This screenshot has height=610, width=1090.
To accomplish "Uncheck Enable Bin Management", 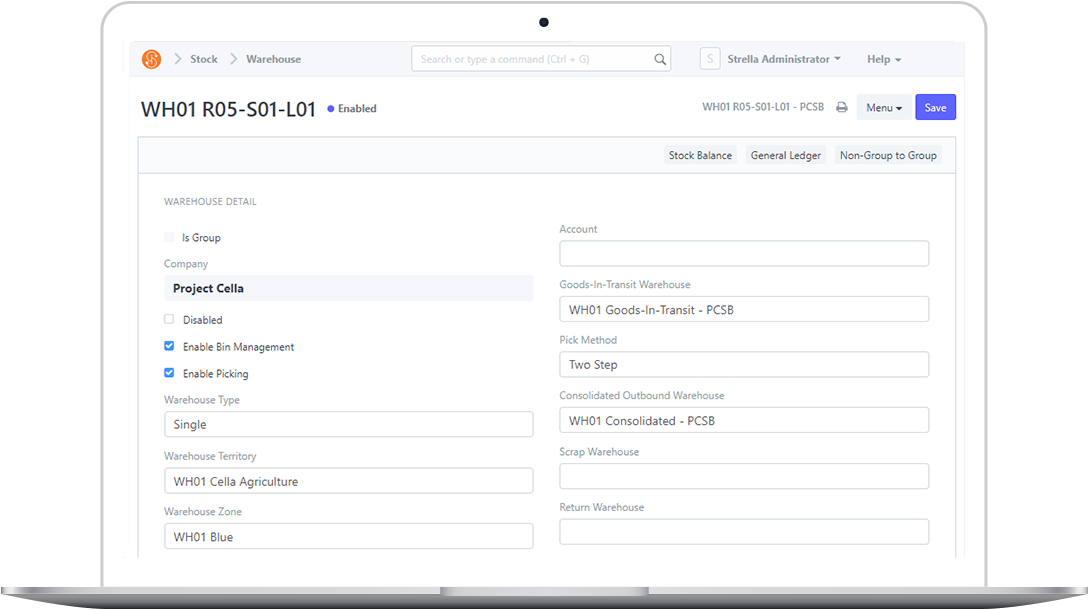I will [168, 346].
